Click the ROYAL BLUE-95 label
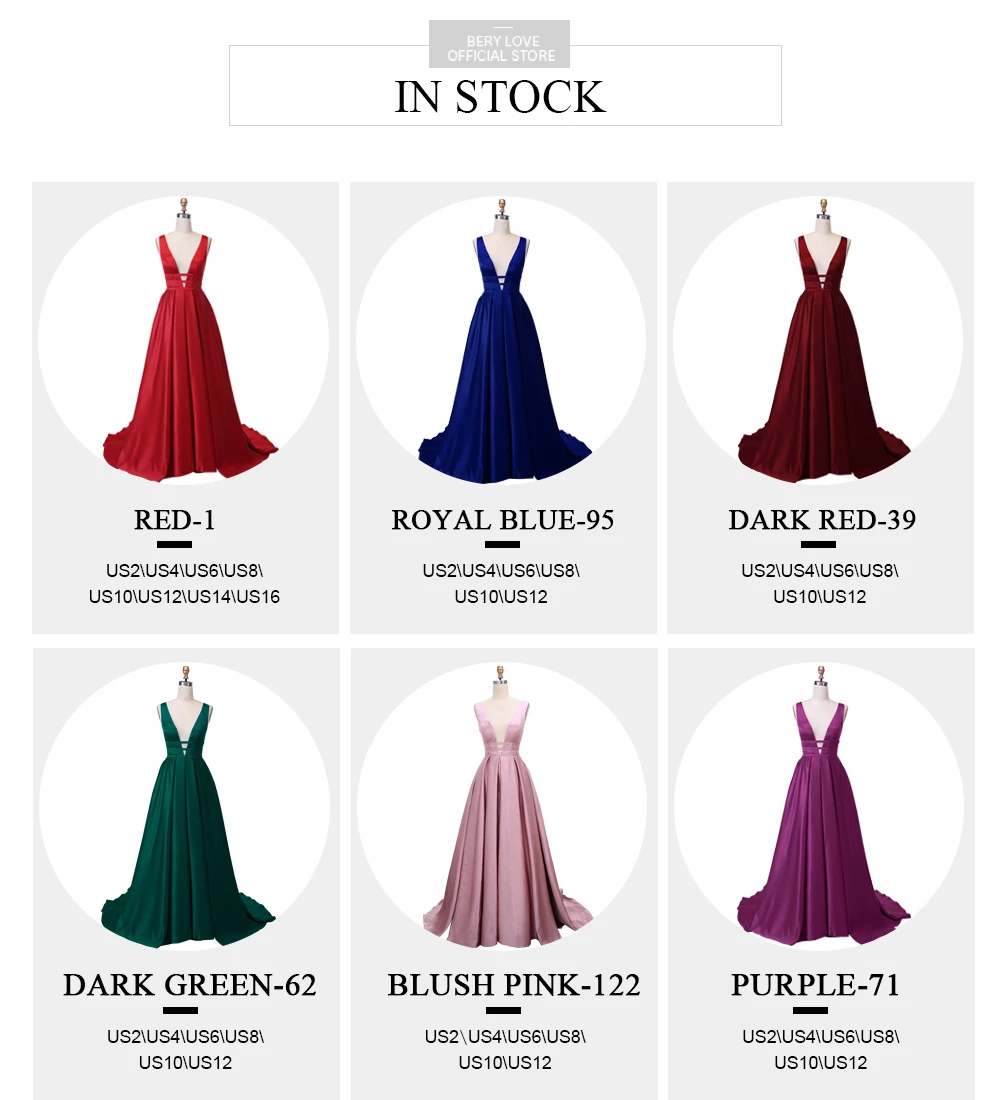Image resolution: width=1000 pixels, height=1100 pixels. point(502,520)
